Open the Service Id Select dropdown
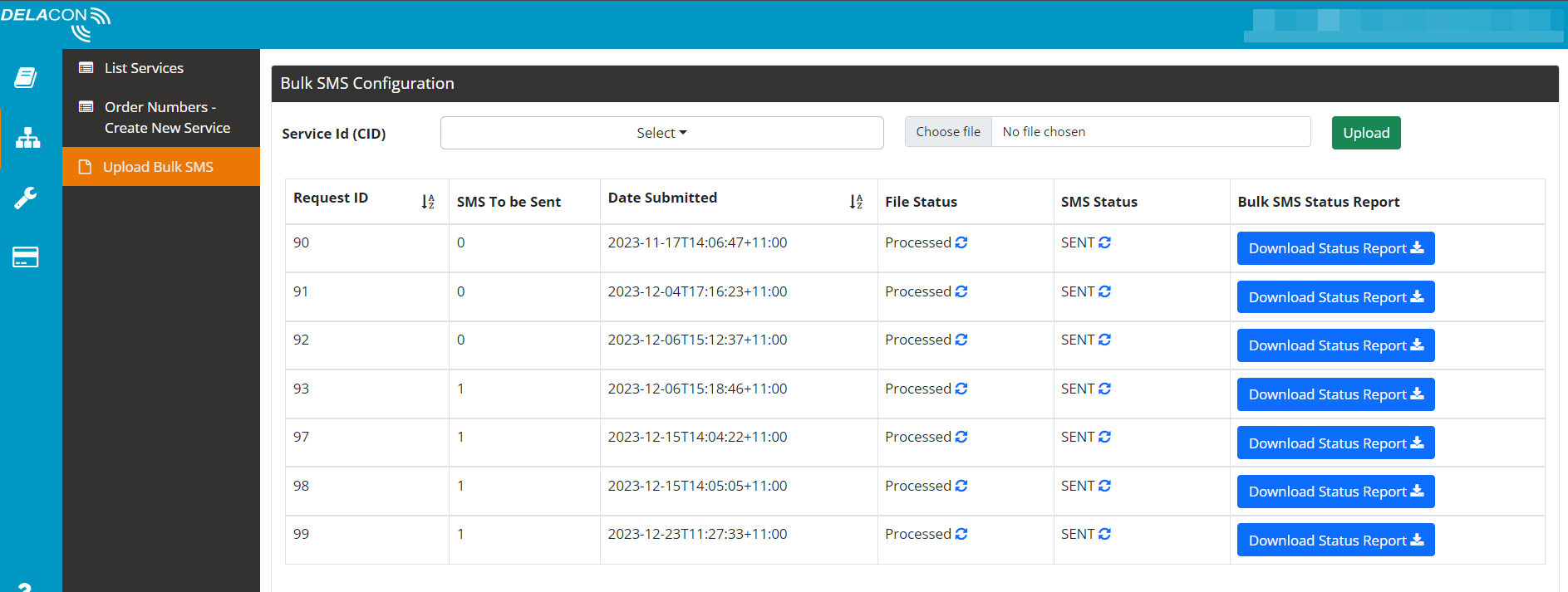Screen dimensions: 1568x592 point(661,133)
